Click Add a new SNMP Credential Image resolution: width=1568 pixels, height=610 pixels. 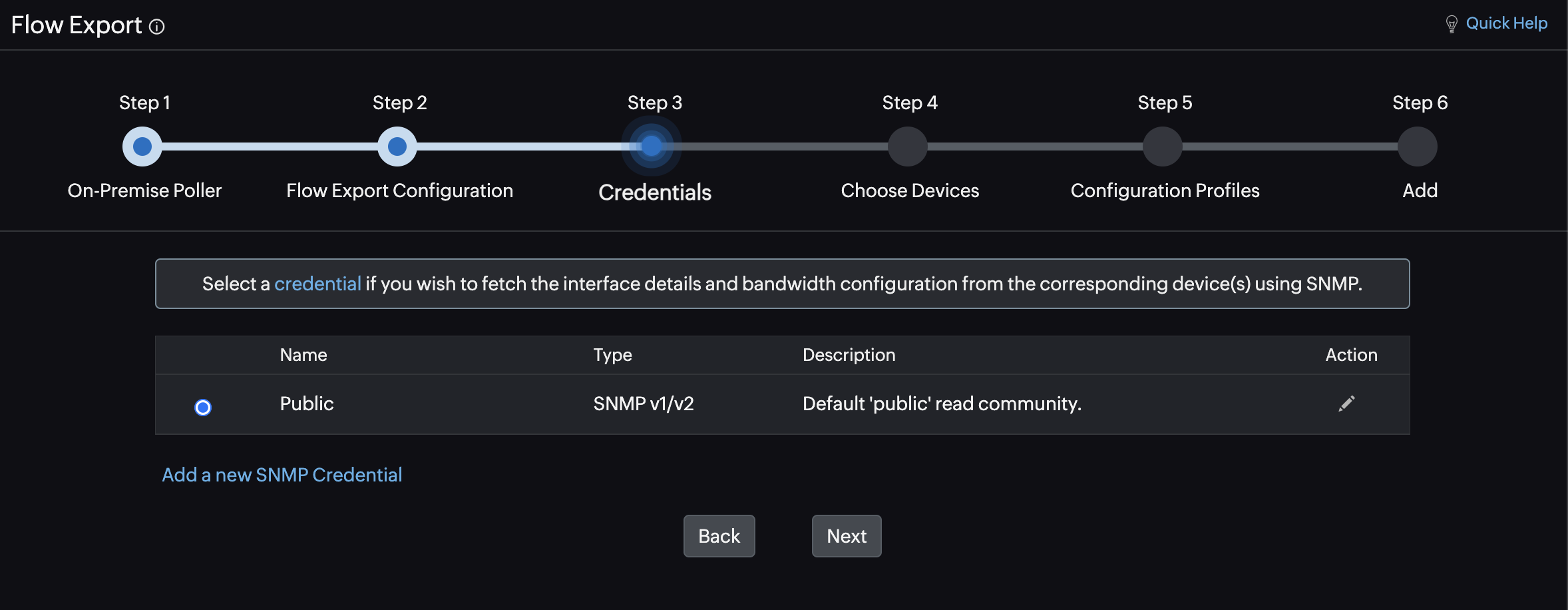282,475
